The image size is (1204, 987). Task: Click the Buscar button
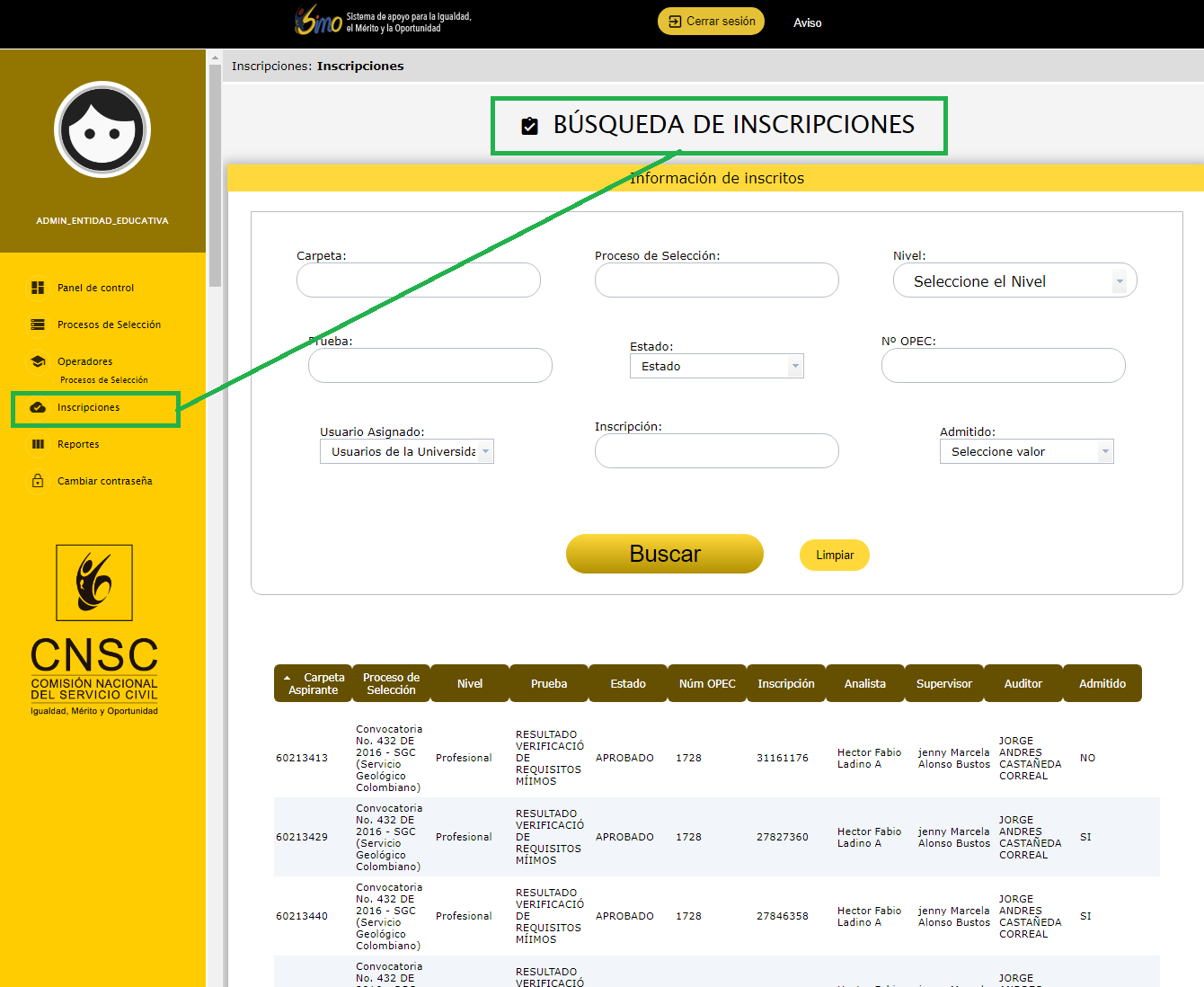tap(665, 554)
